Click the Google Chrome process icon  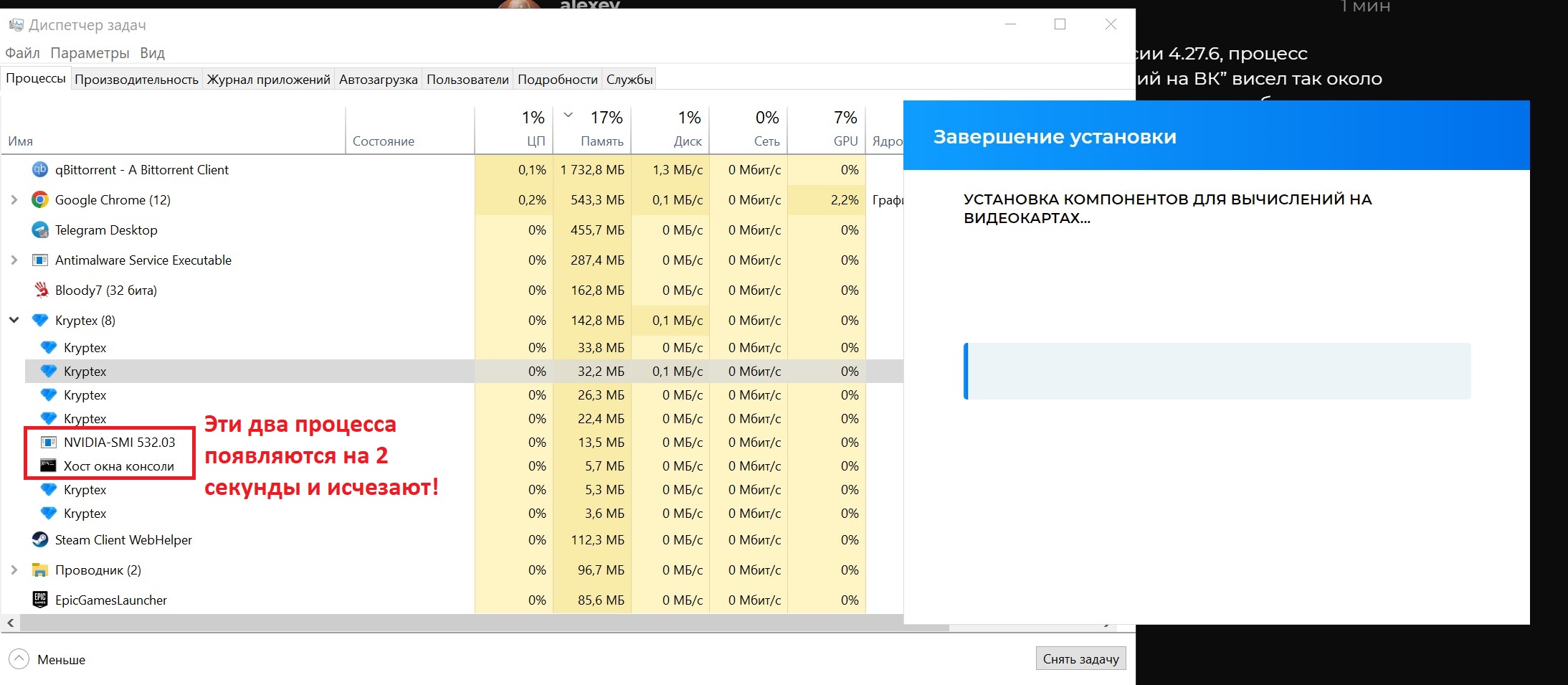[x=40, y=200]
